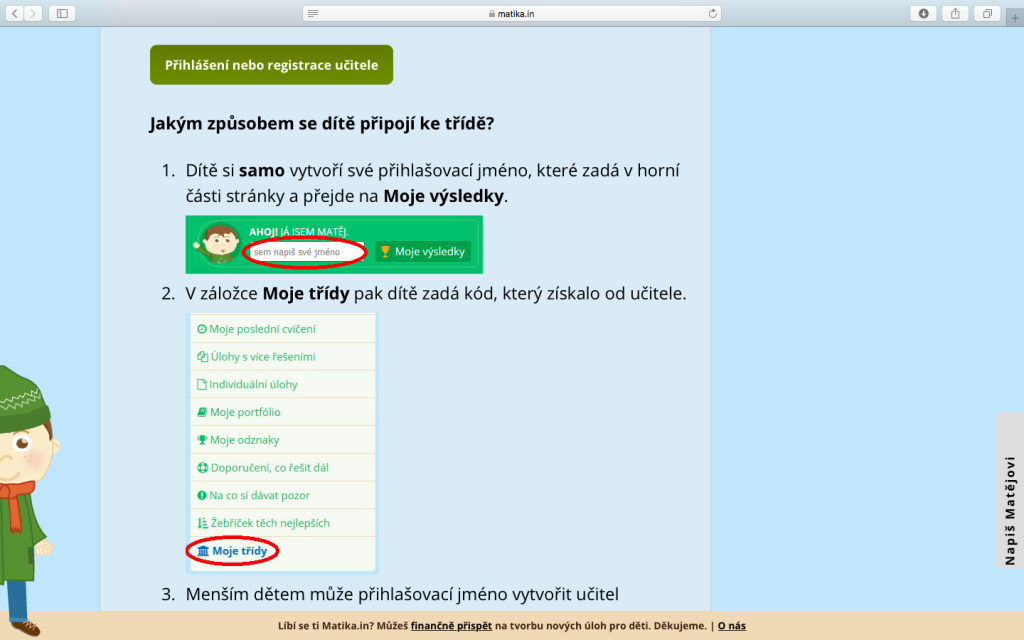Click the Moje výsledky trophy button
The height and width of the screenshot is (640, 1024).
pos(423,252)
